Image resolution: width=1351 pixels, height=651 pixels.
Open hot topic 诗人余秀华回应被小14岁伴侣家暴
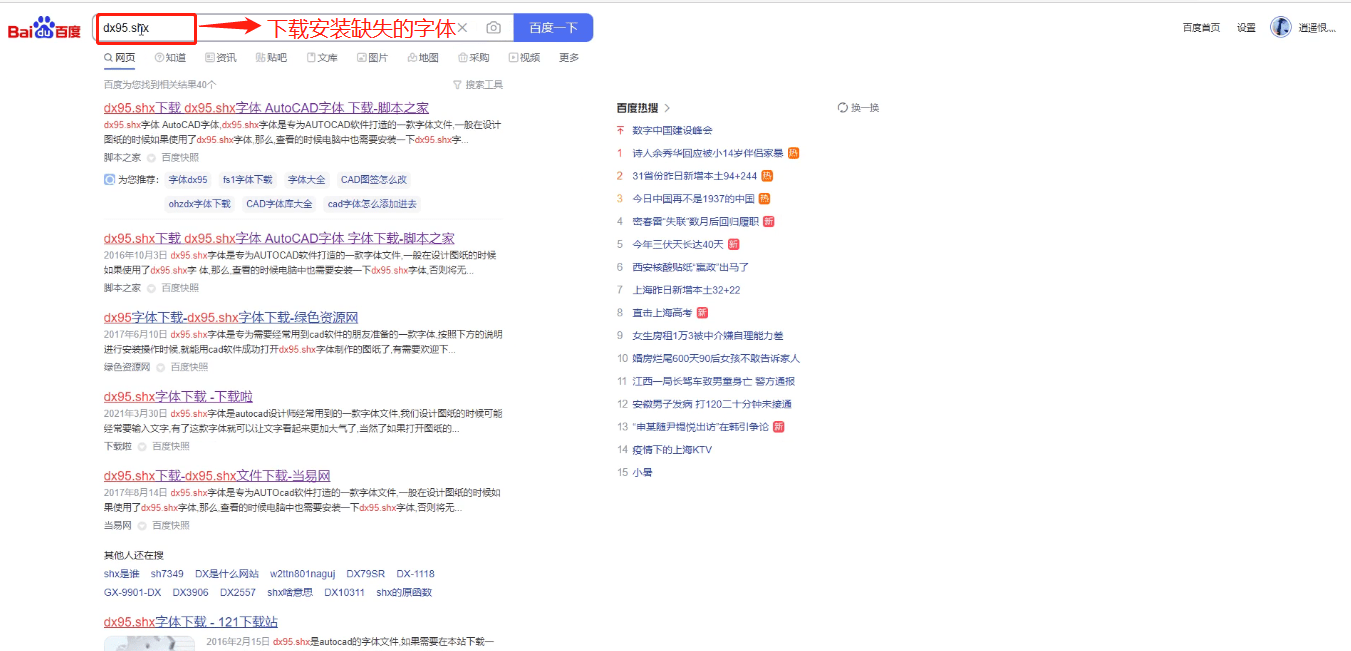(x=708, y=153)
